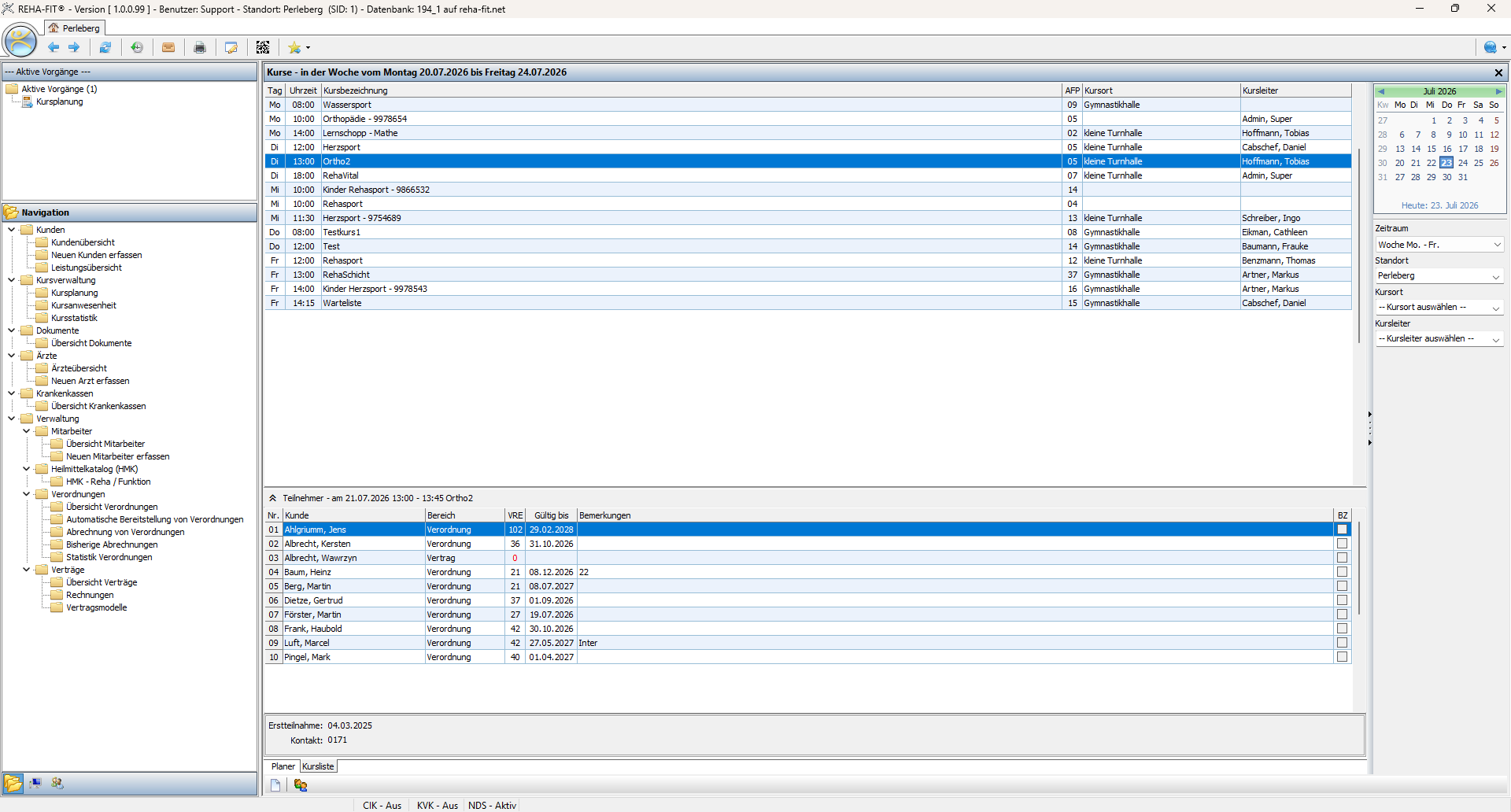Sort courses by the Kursleiter column header
Screen dimensions: 1511x812
[1295, 90]
